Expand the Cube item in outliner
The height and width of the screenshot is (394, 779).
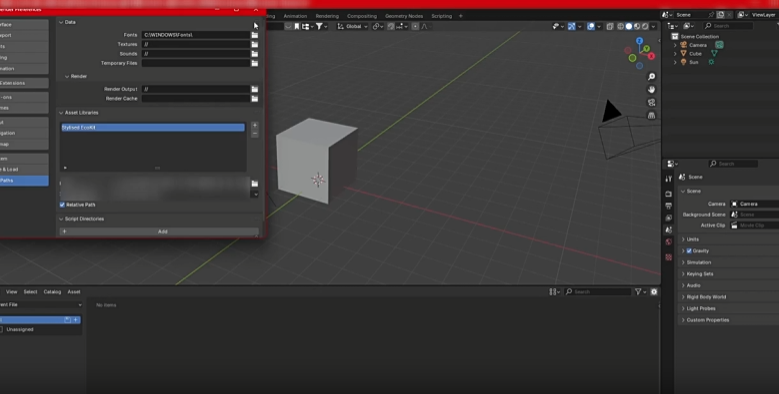(x=675, y=54)
